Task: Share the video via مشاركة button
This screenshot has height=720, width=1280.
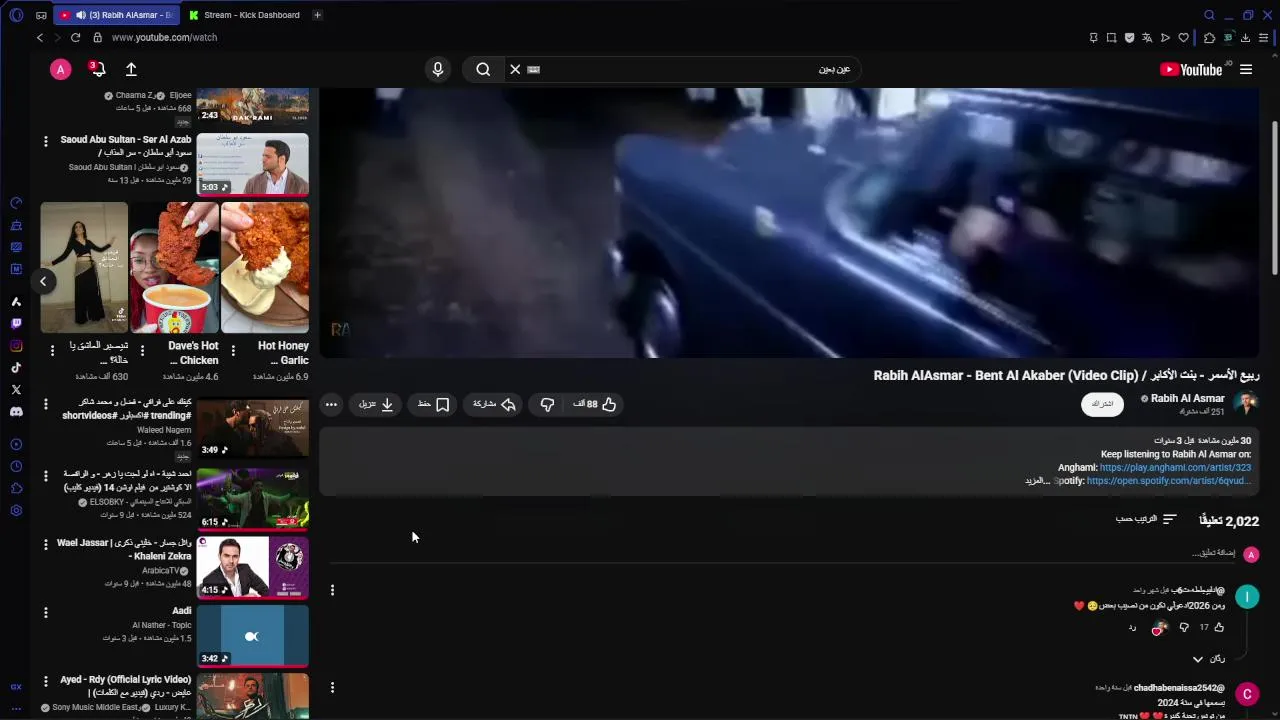Action: click(494, 404)
